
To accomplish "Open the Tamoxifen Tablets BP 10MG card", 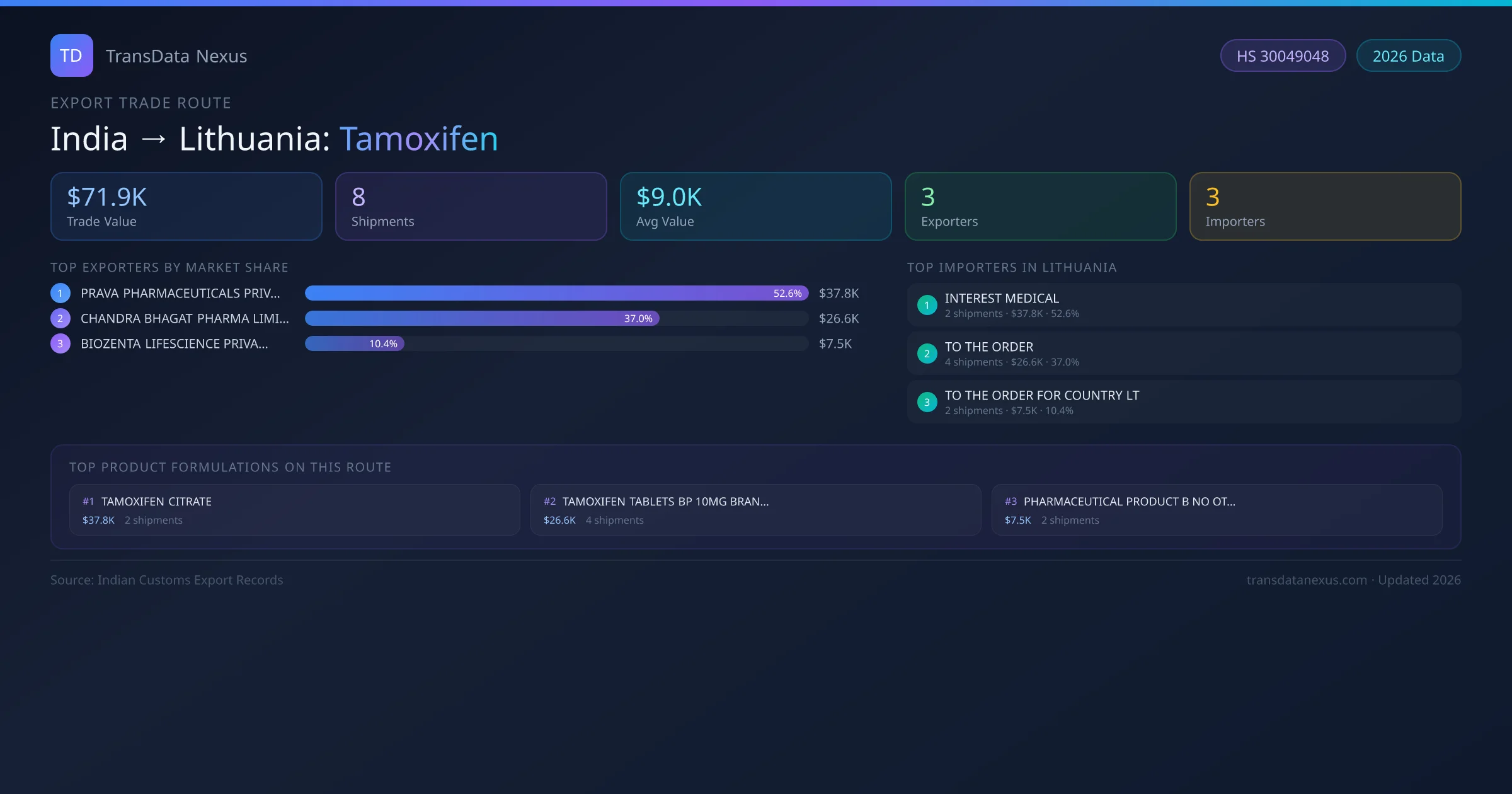I will pos(755,510).
